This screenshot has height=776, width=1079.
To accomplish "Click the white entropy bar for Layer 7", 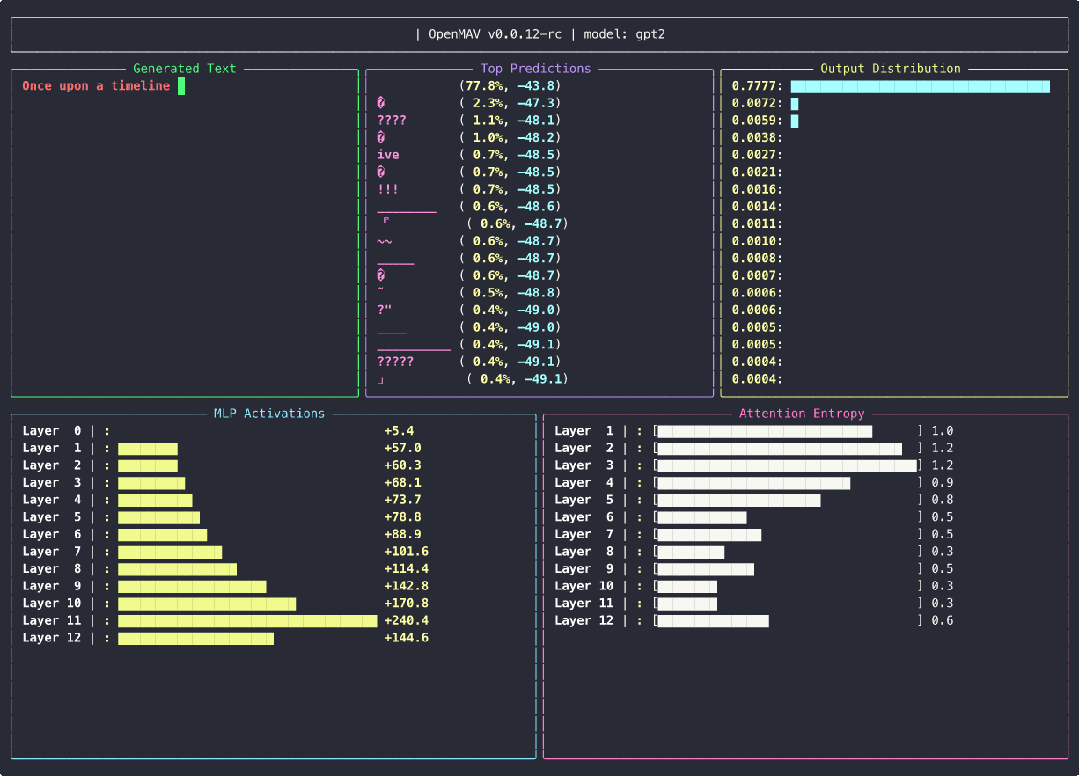I will [x=709, y=535].
